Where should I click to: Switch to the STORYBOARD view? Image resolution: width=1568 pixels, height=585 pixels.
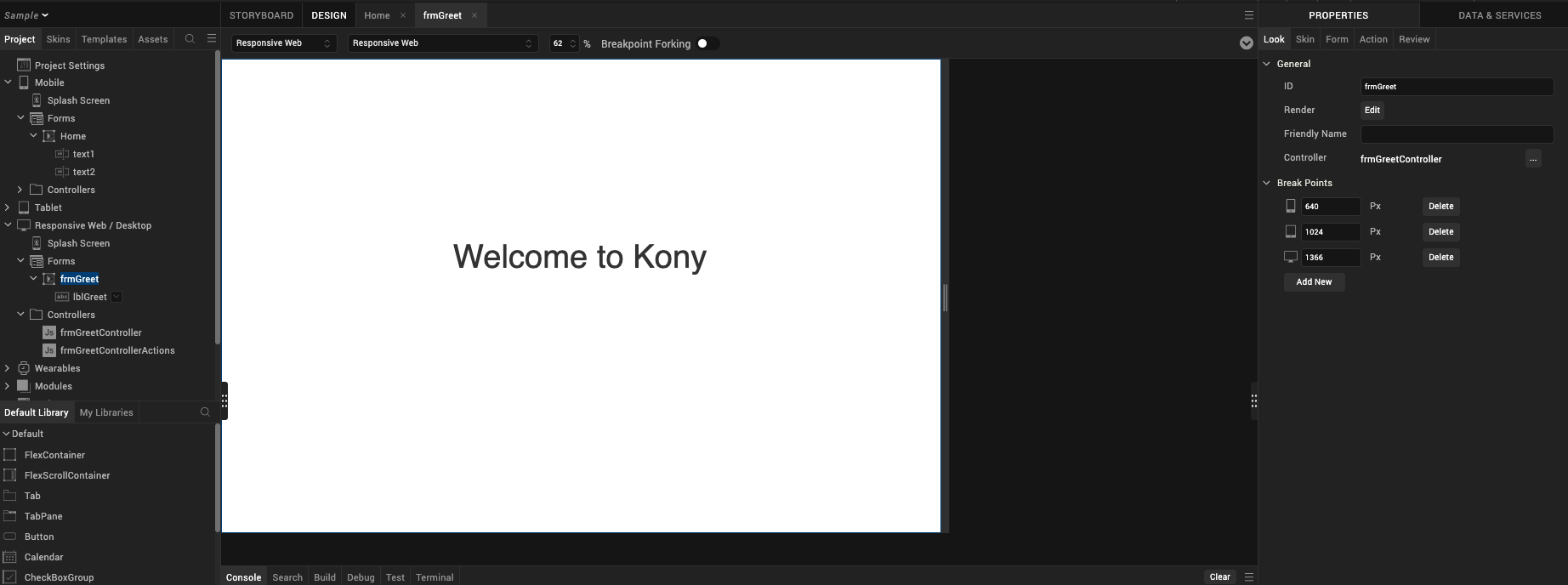(261, 15)
